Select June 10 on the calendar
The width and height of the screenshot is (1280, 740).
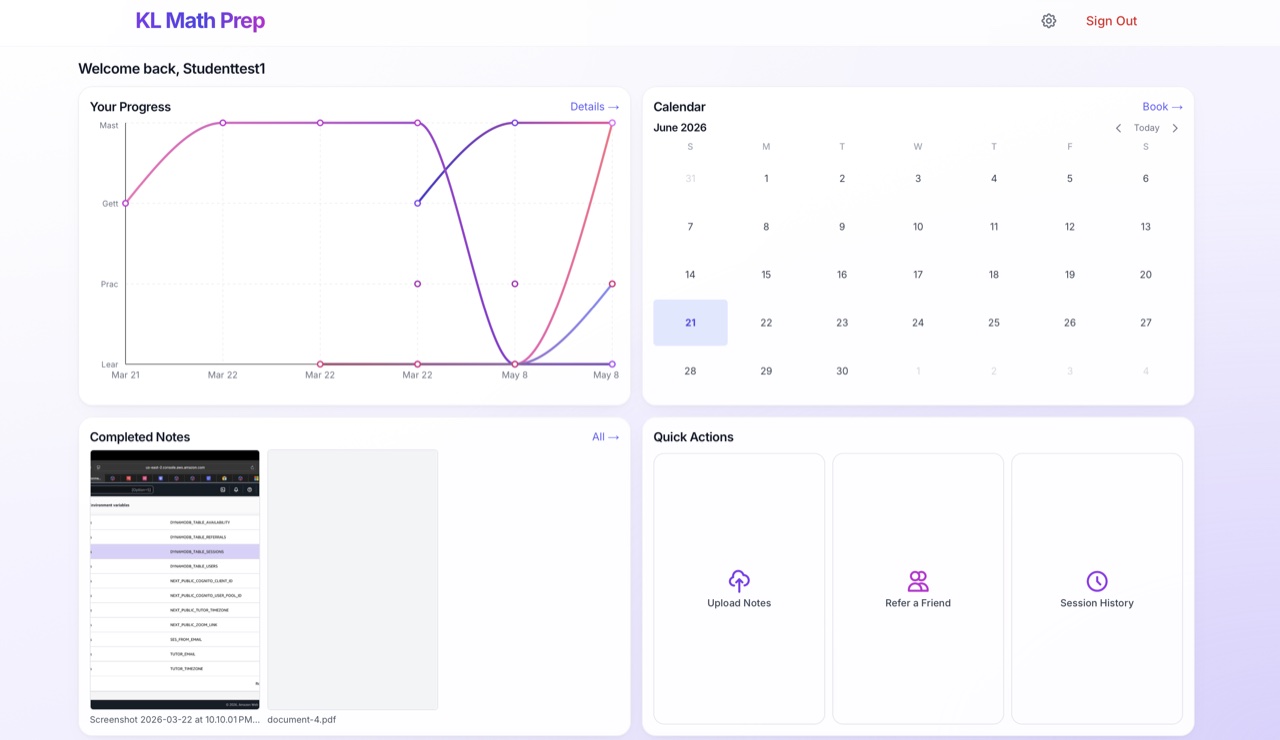pyautogui.click(x=918, y=227)
